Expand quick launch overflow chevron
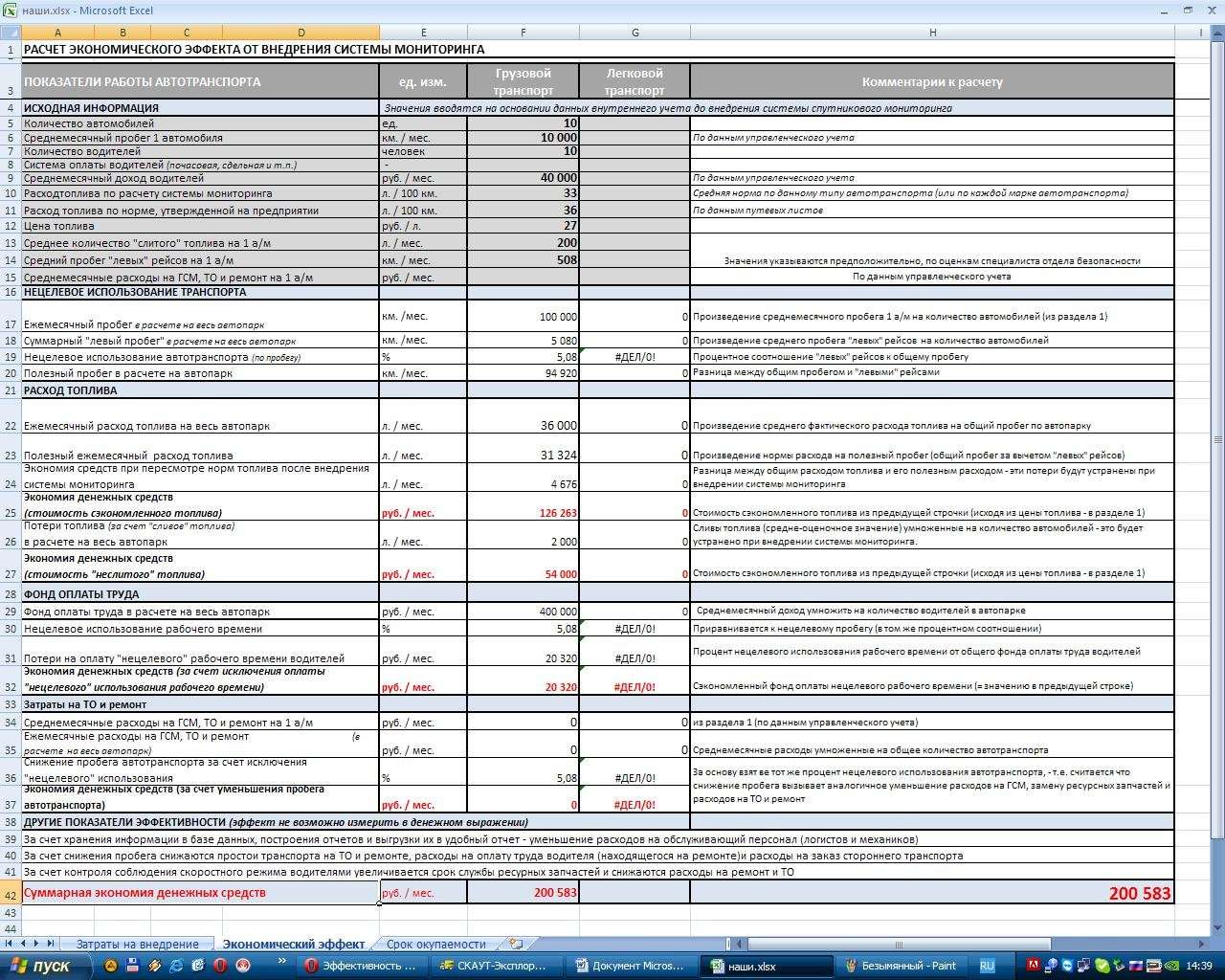Viewport: 1225px width, 980px height. pos(281,960)
